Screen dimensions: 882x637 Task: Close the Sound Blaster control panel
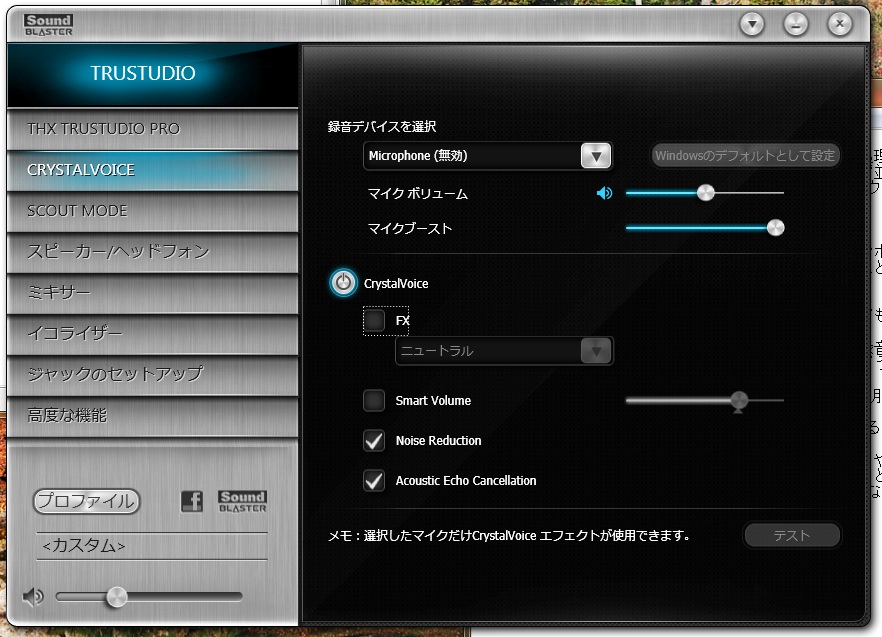[x=840, y=24]
